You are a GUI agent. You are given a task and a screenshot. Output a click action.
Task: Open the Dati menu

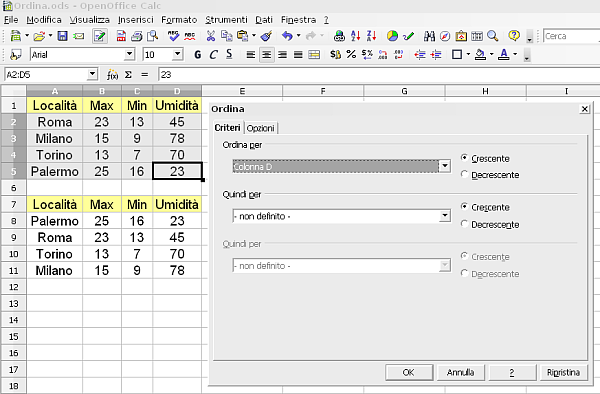(264, 20)
